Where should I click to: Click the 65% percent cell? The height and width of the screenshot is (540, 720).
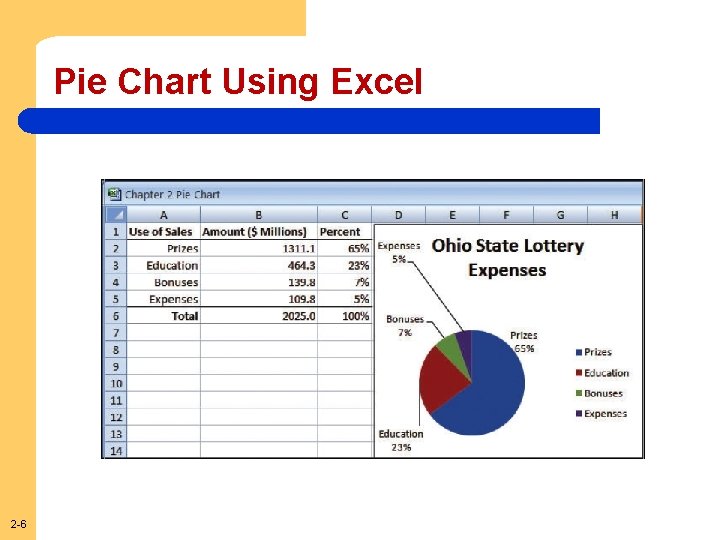344,248
